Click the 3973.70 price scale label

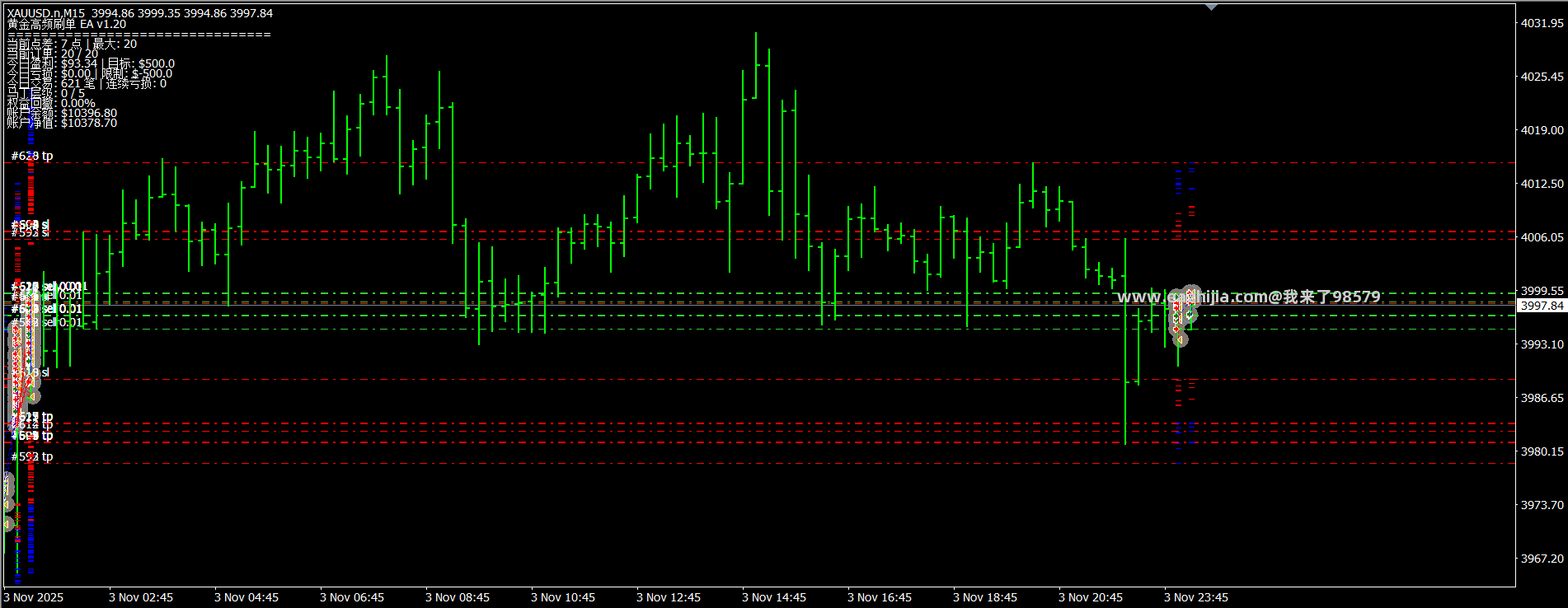click(x=1542, y=505)
